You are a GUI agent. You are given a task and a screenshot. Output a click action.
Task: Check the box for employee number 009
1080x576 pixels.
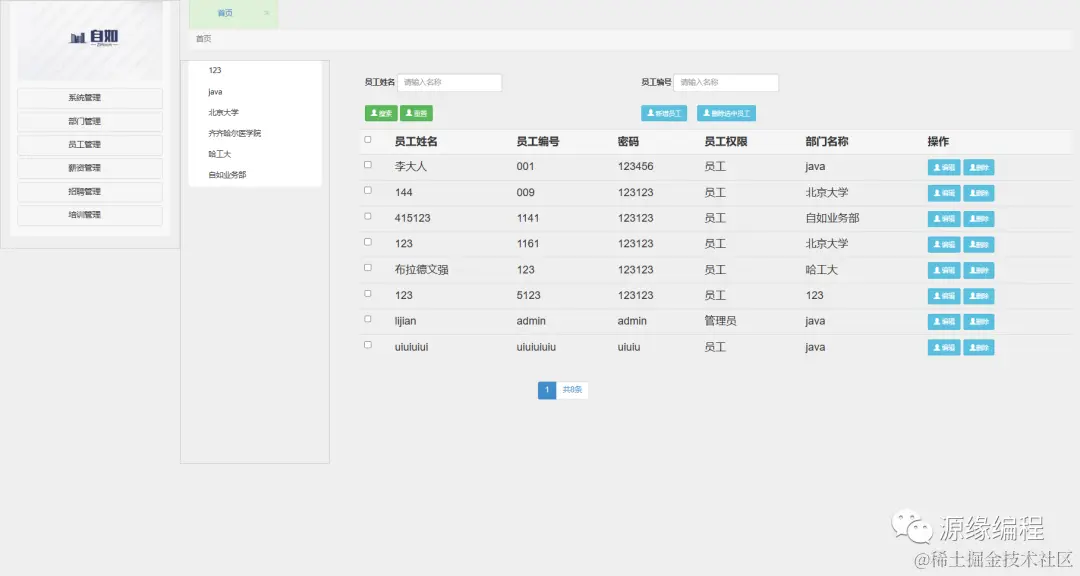(368, 190)
